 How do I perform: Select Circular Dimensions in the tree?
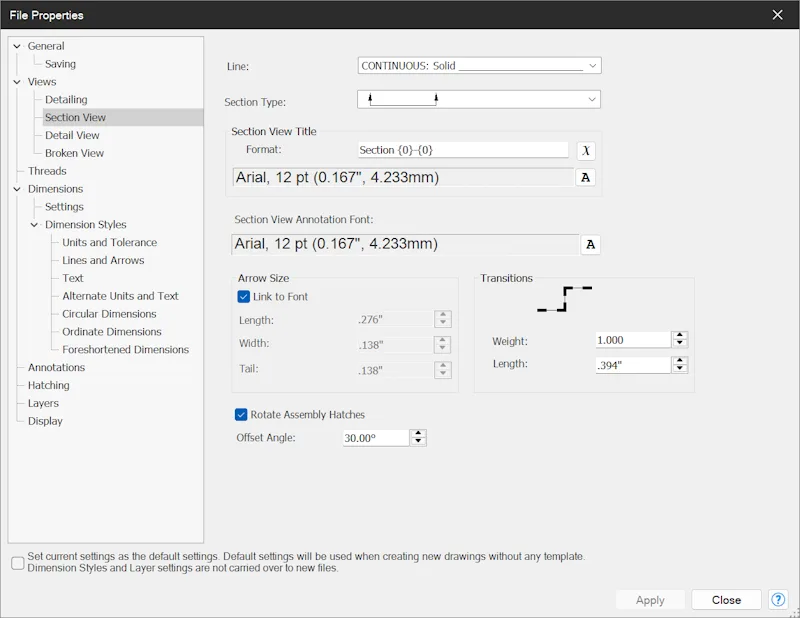point(109,314)
